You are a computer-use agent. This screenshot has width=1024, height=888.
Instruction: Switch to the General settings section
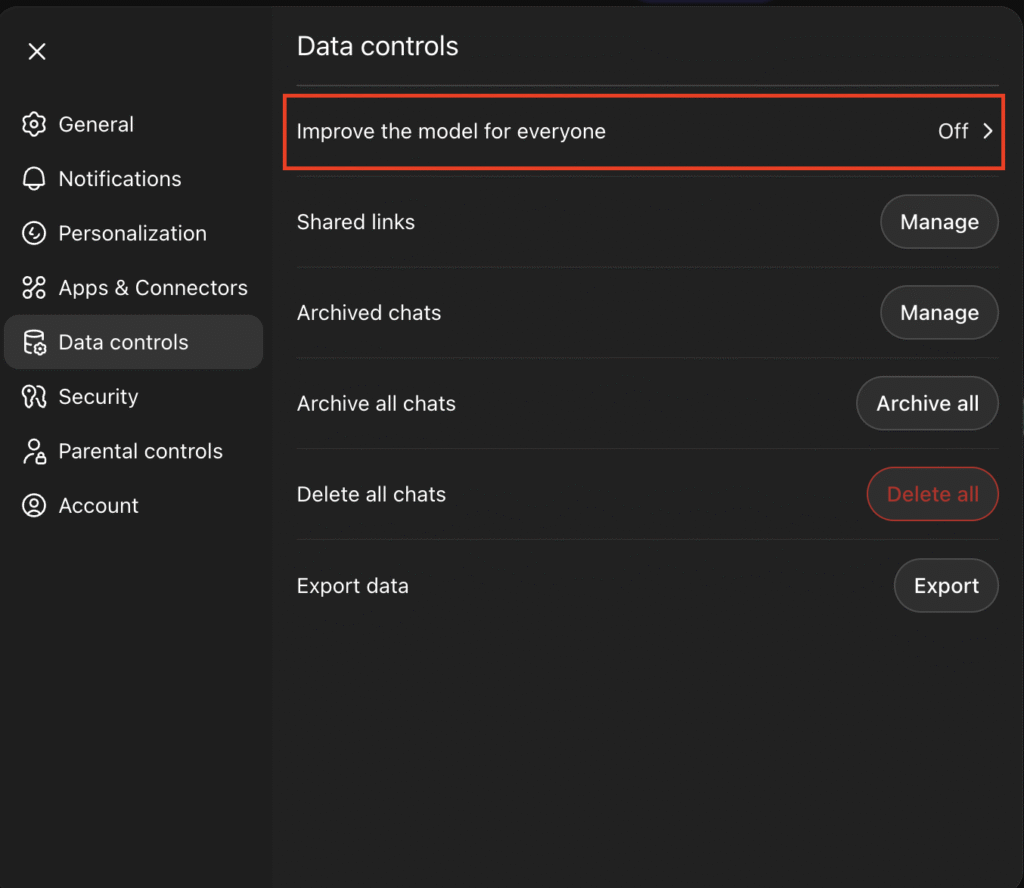[x=96, y=124]
